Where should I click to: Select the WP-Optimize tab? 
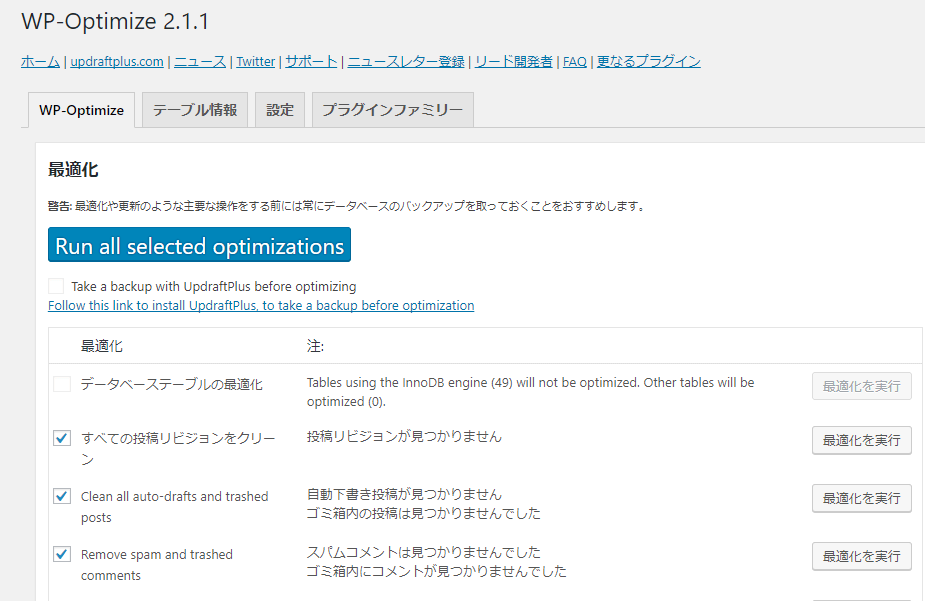(81, 110)
